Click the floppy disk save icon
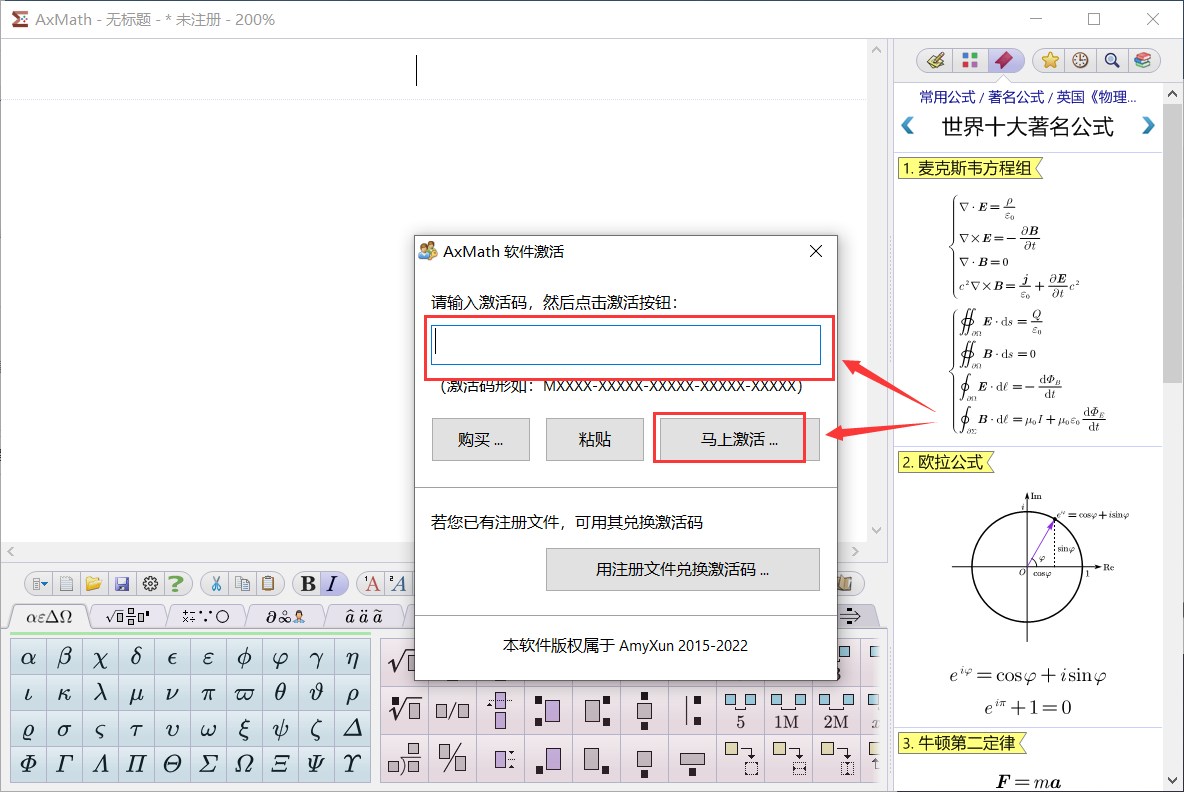The image size is (1184, 792). [x=122, y=584]
